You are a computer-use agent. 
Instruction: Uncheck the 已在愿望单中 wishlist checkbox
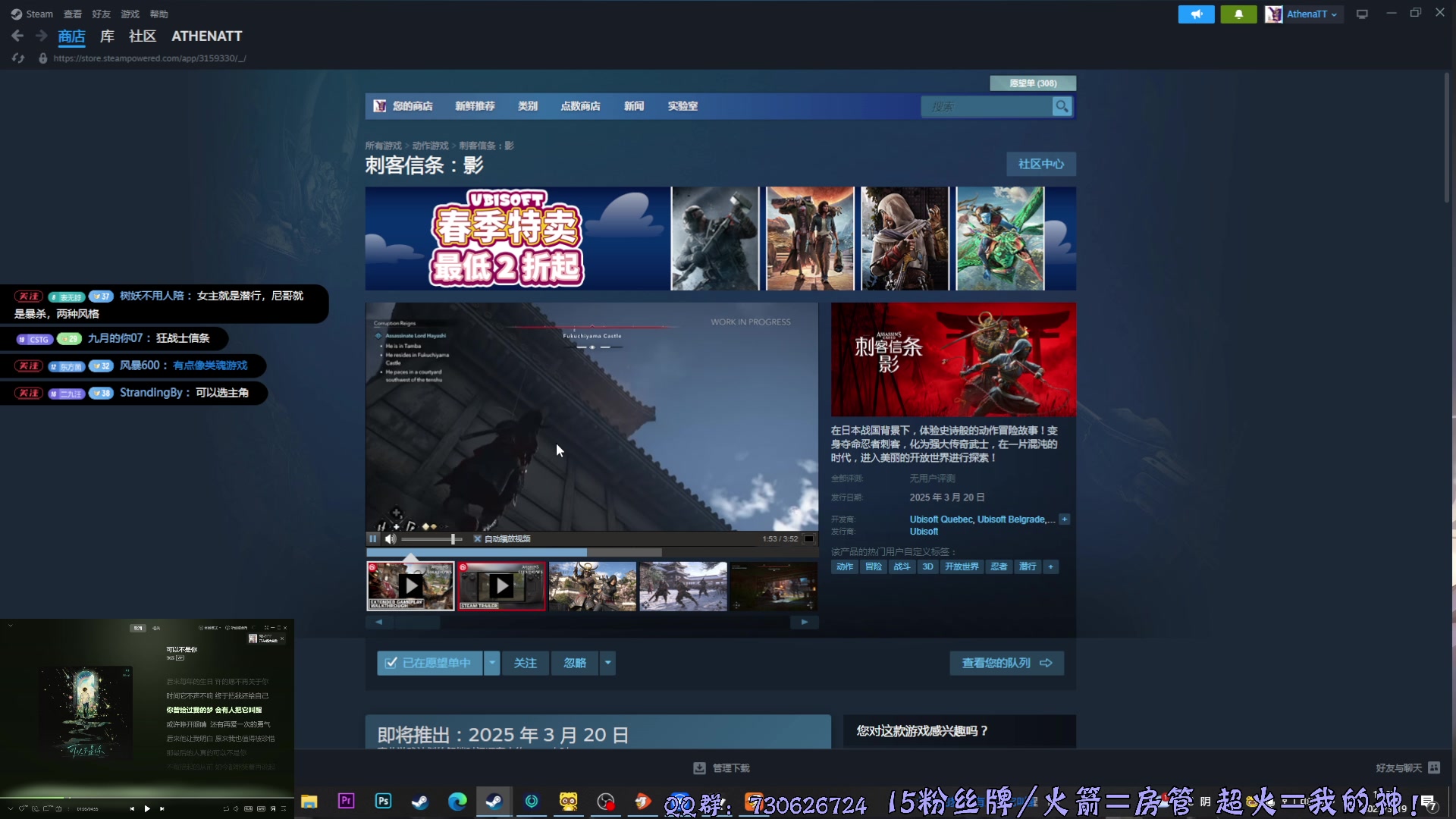[x=391, y=663]
